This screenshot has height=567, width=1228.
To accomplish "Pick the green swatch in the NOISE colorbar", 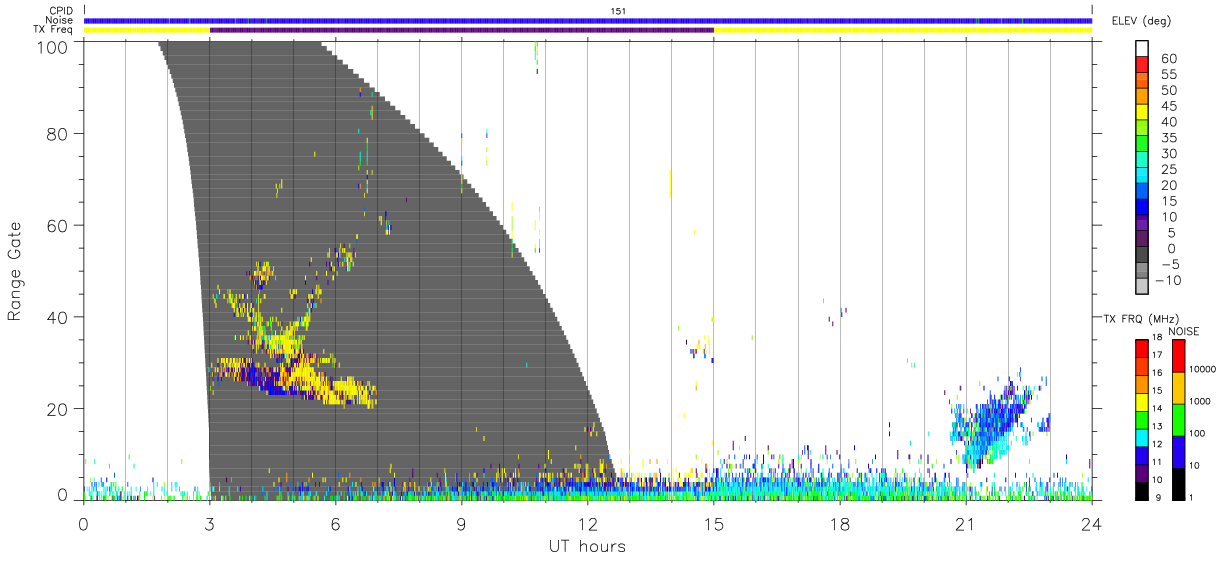I will (1177, 419).
